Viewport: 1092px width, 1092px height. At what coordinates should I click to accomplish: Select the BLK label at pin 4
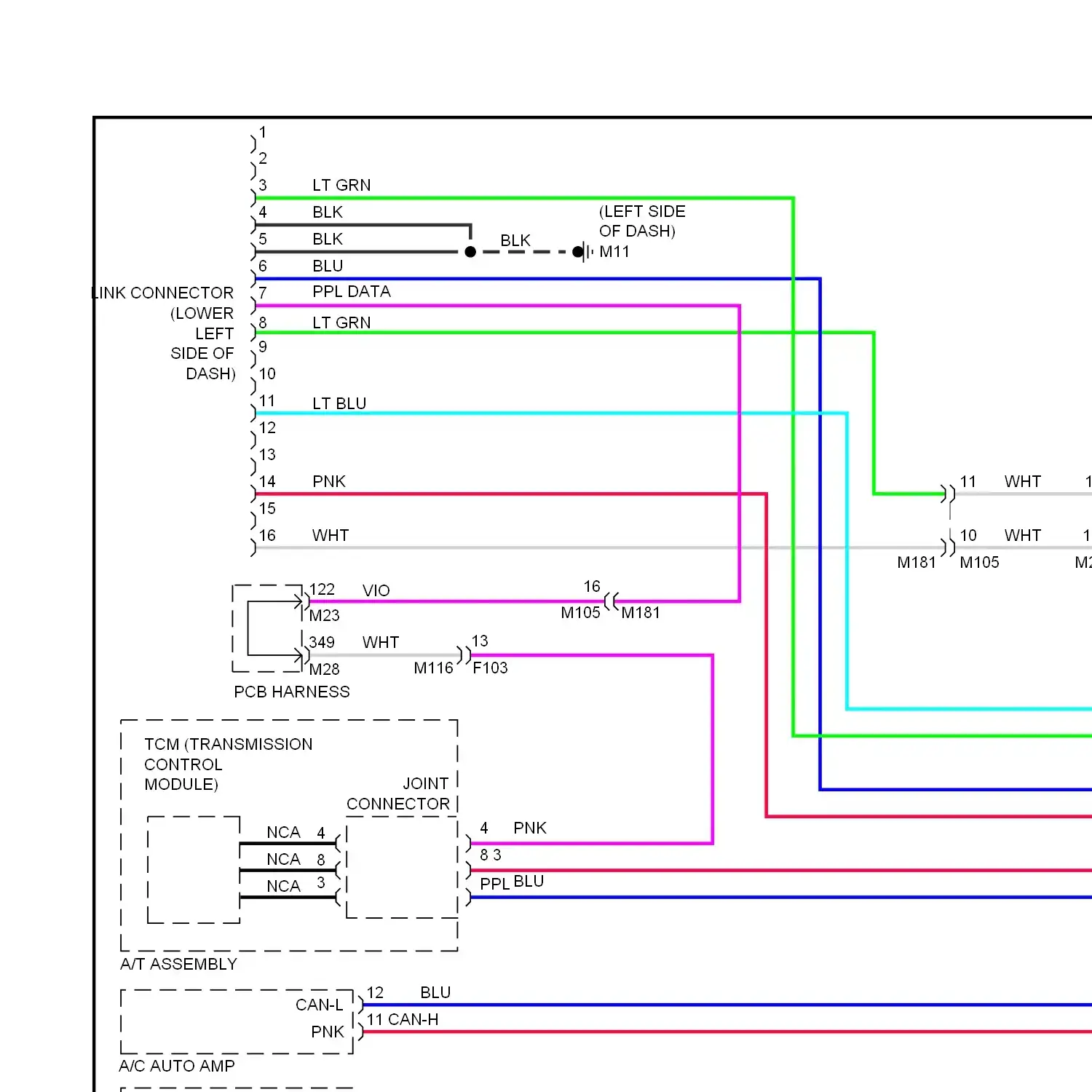coord(328,212)
